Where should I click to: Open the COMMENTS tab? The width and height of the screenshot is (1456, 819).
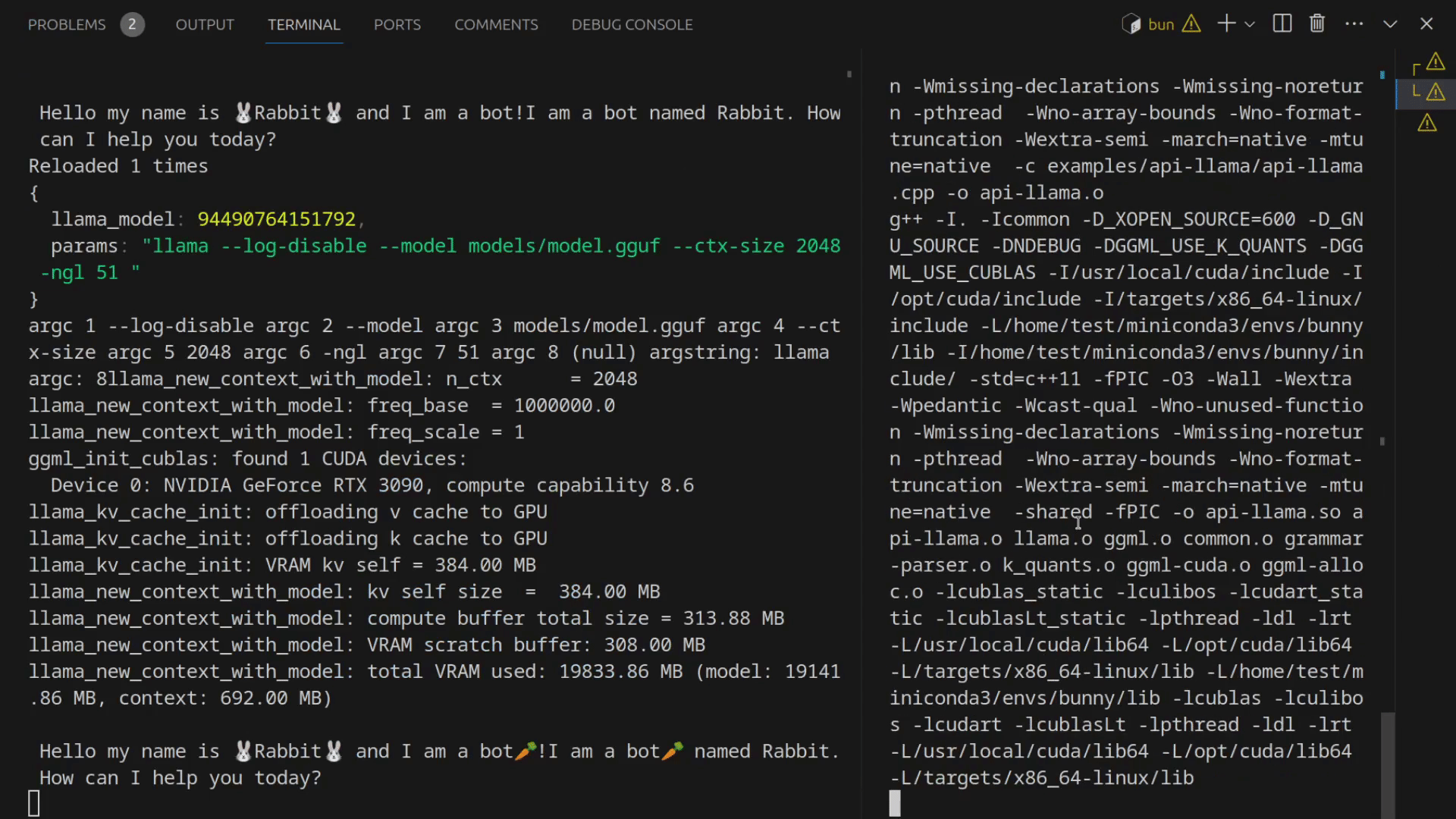496,24
